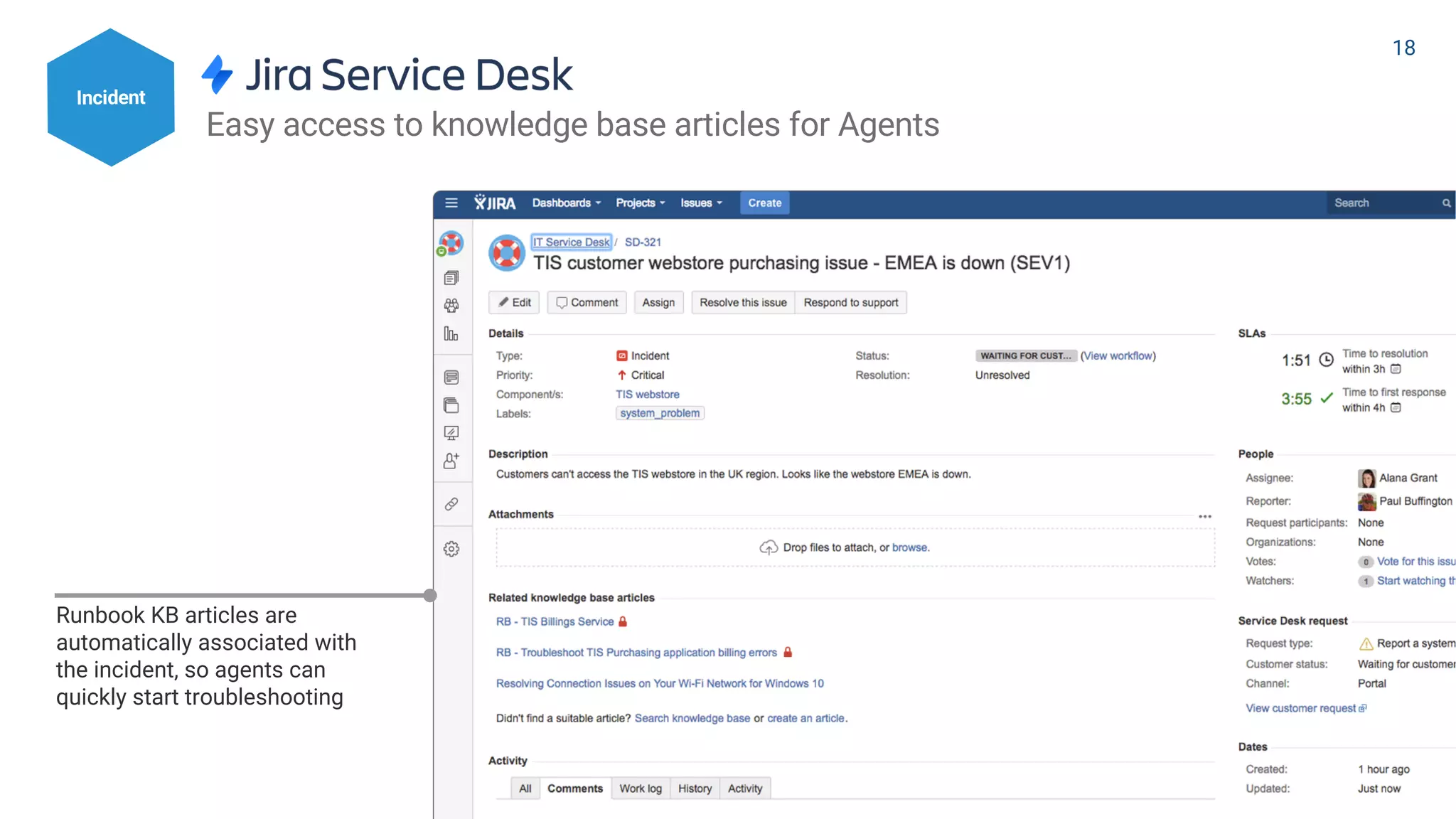Click Search knowledge base link
Viewport: 1456px width, 819px height.
coord(692,719)
